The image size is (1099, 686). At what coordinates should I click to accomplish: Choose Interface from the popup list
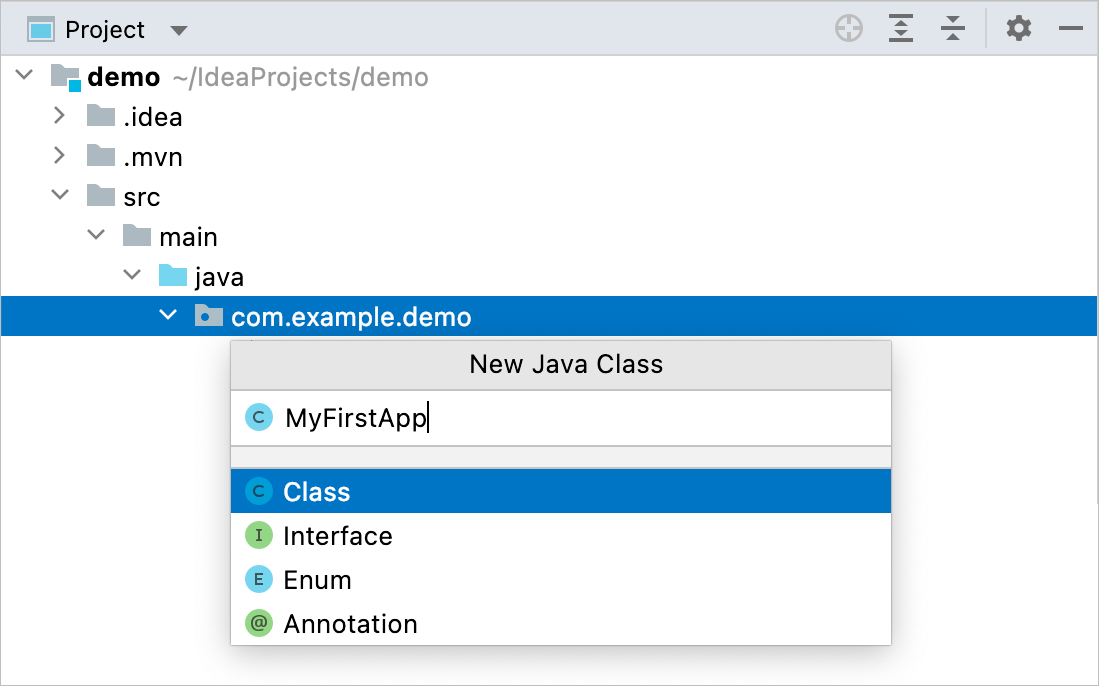pyautogui.click(x=337, y=535)
